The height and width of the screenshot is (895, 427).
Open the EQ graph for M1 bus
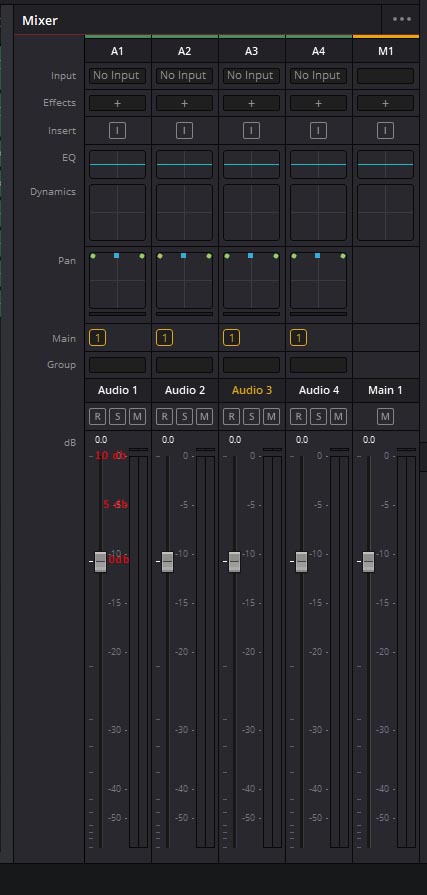385,164
